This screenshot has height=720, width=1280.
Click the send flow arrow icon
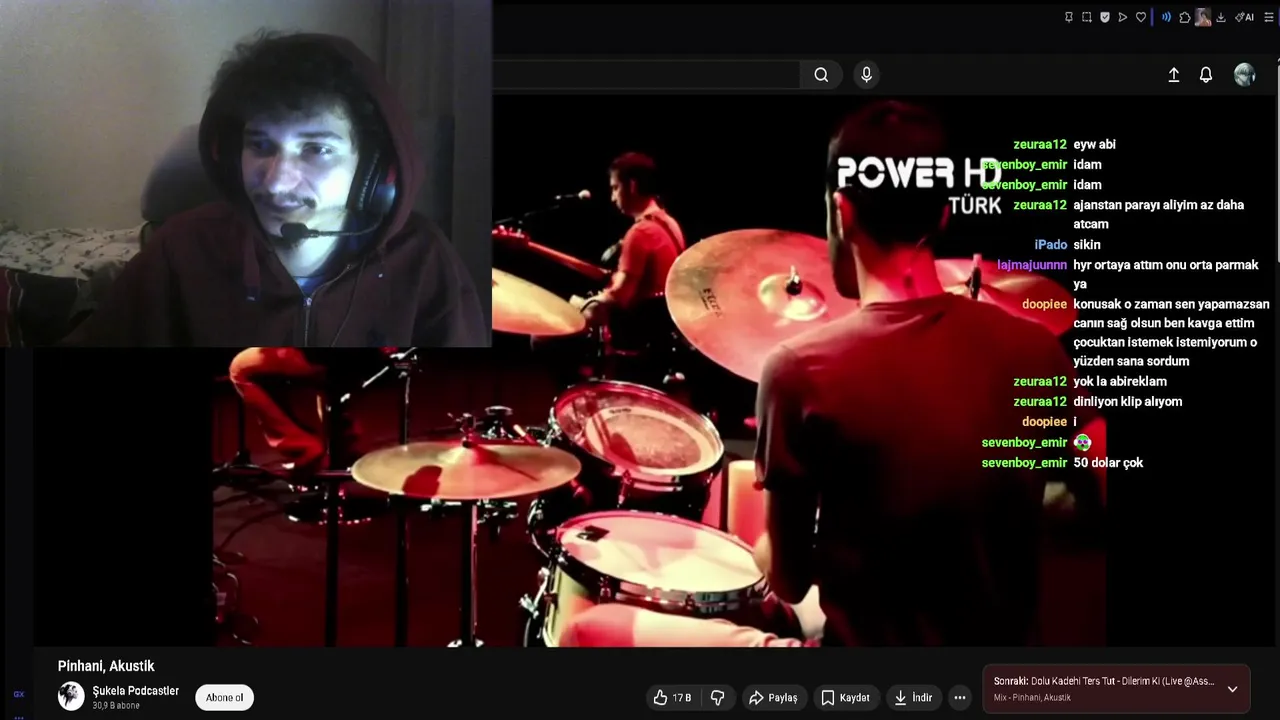coord(1123,17)
